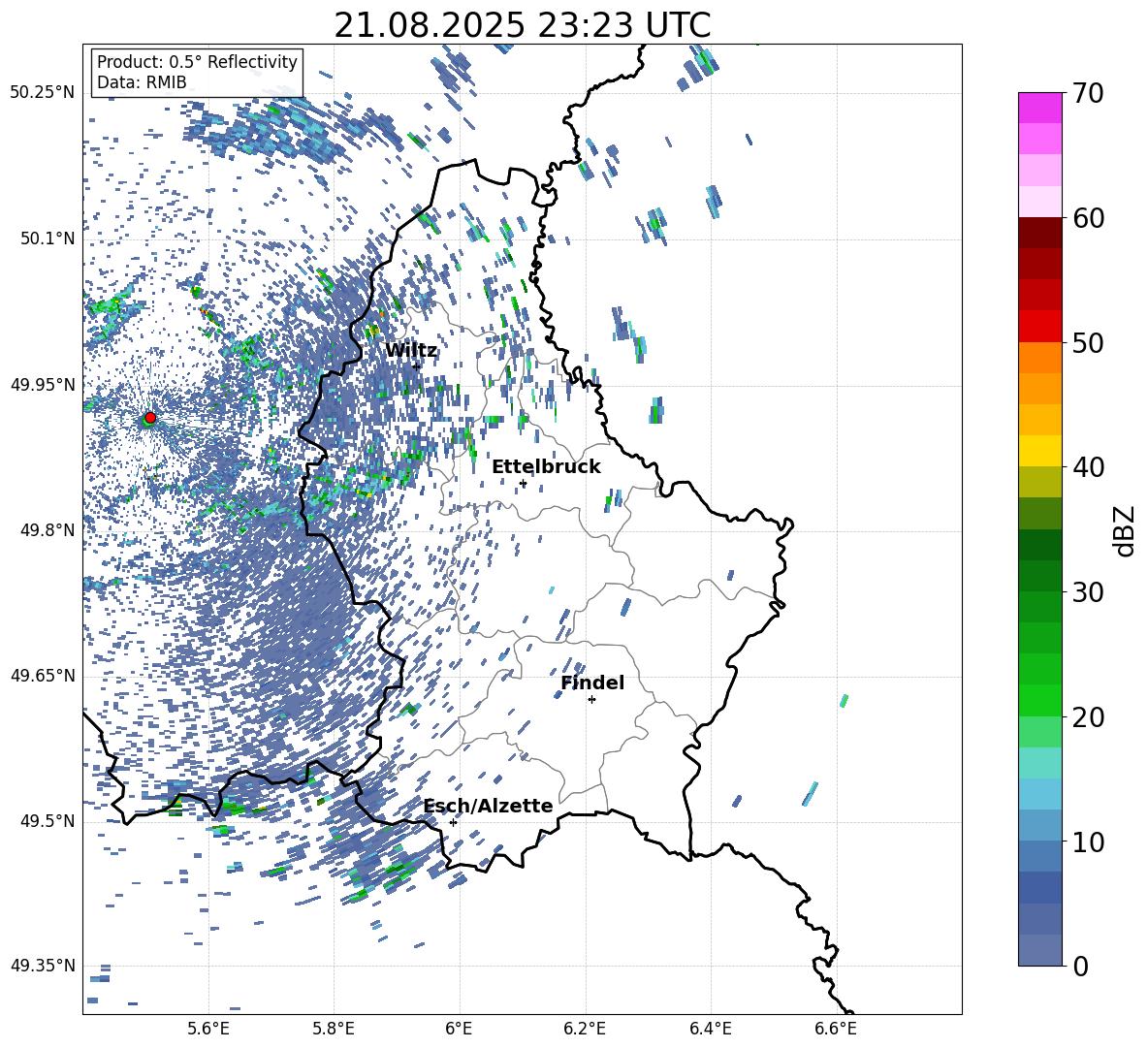Click the 5.8°E longitude label
The height and width of the screenshot is (1048, 1148).
[334, 1029]
